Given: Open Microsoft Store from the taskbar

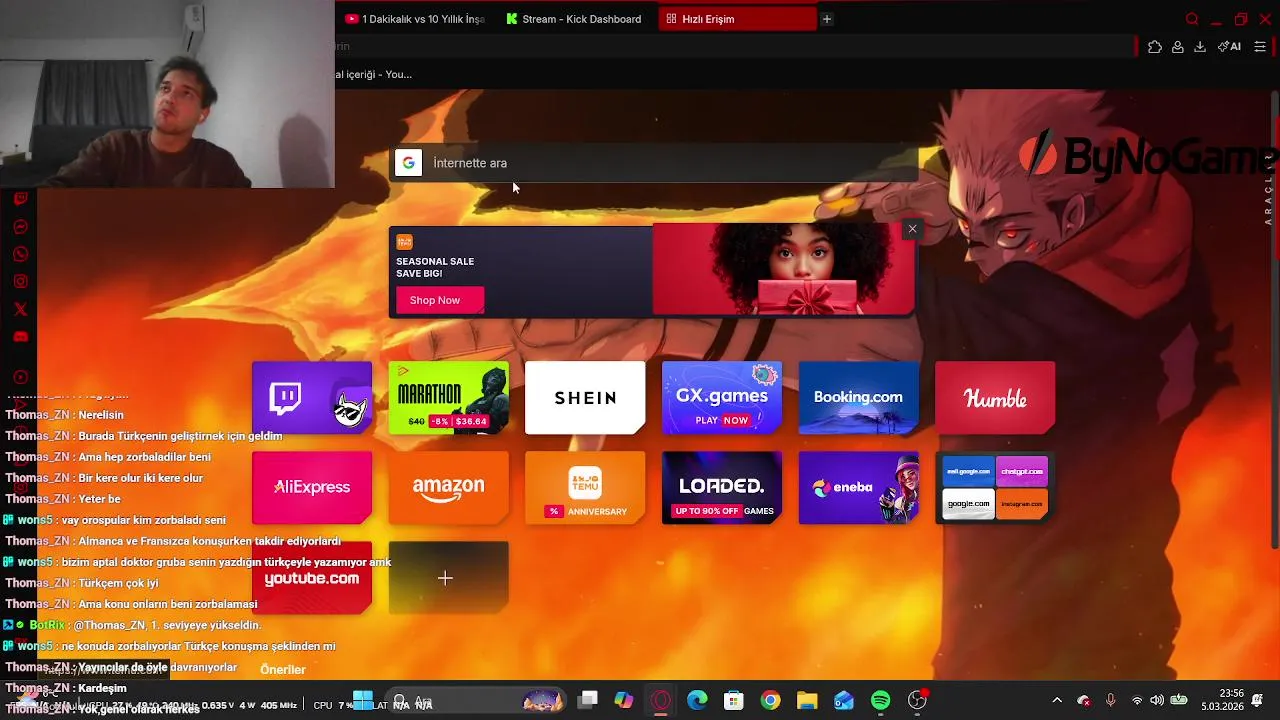Looking at the screenshot, I should (x=734, y=700).
